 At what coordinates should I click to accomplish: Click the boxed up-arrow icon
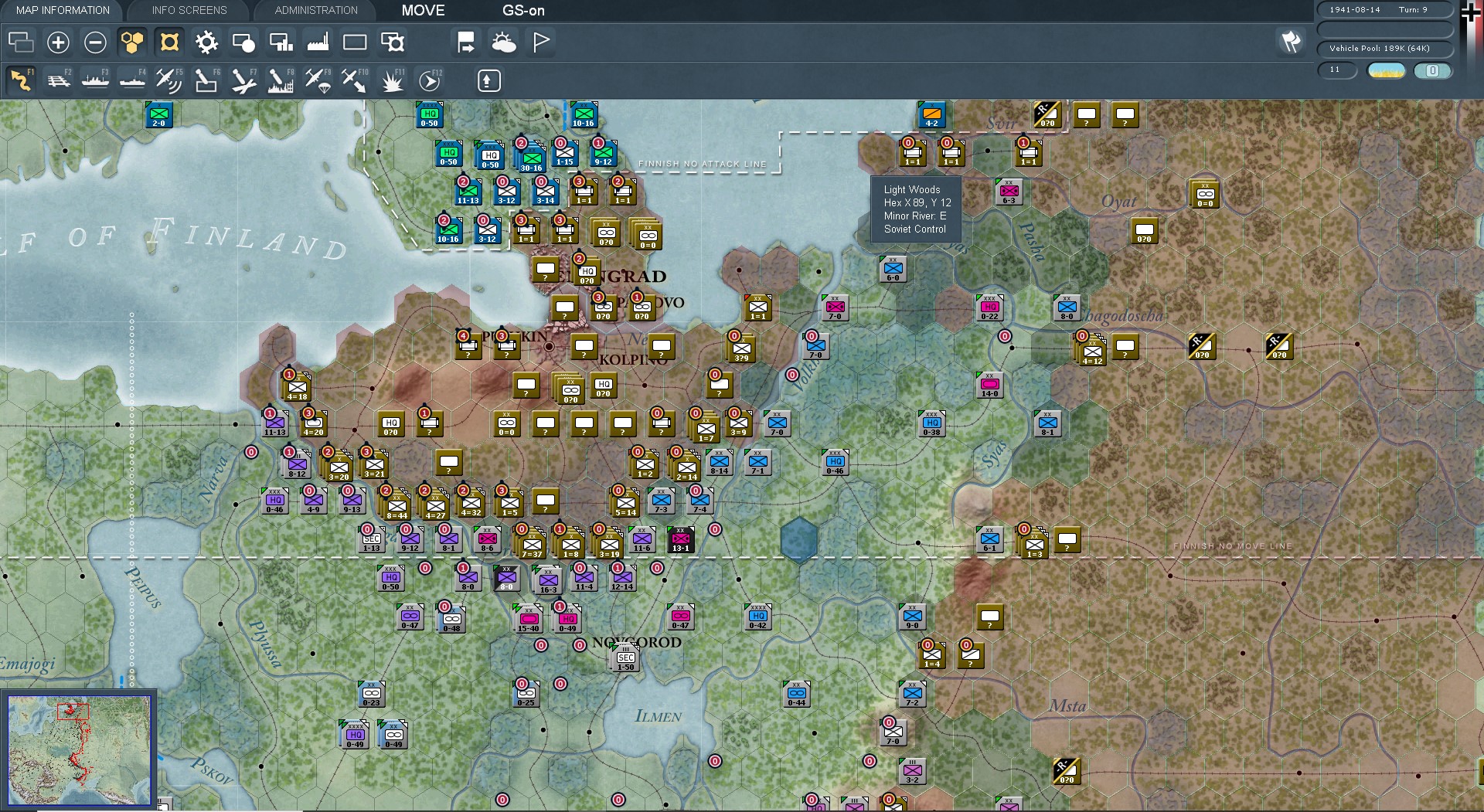(x=488, y=80)
